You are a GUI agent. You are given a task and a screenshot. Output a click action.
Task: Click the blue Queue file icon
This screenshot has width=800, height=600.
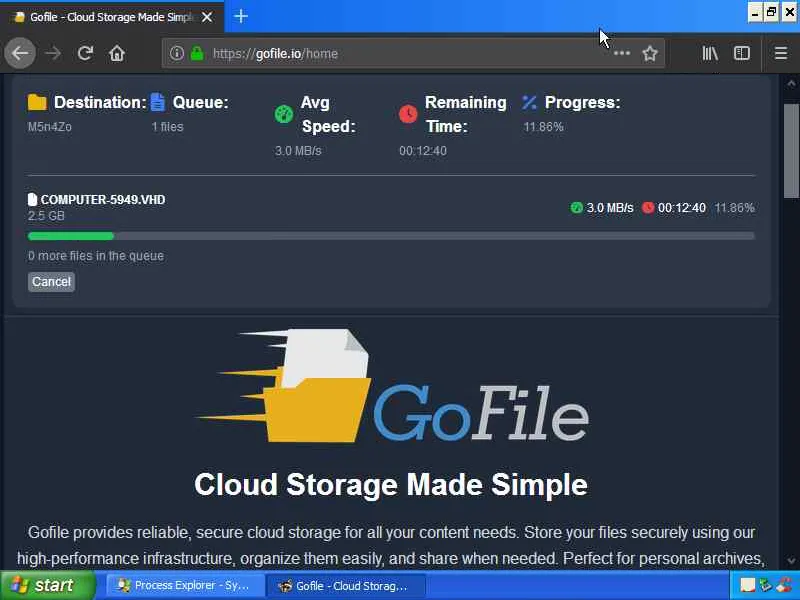coord(158,102)
